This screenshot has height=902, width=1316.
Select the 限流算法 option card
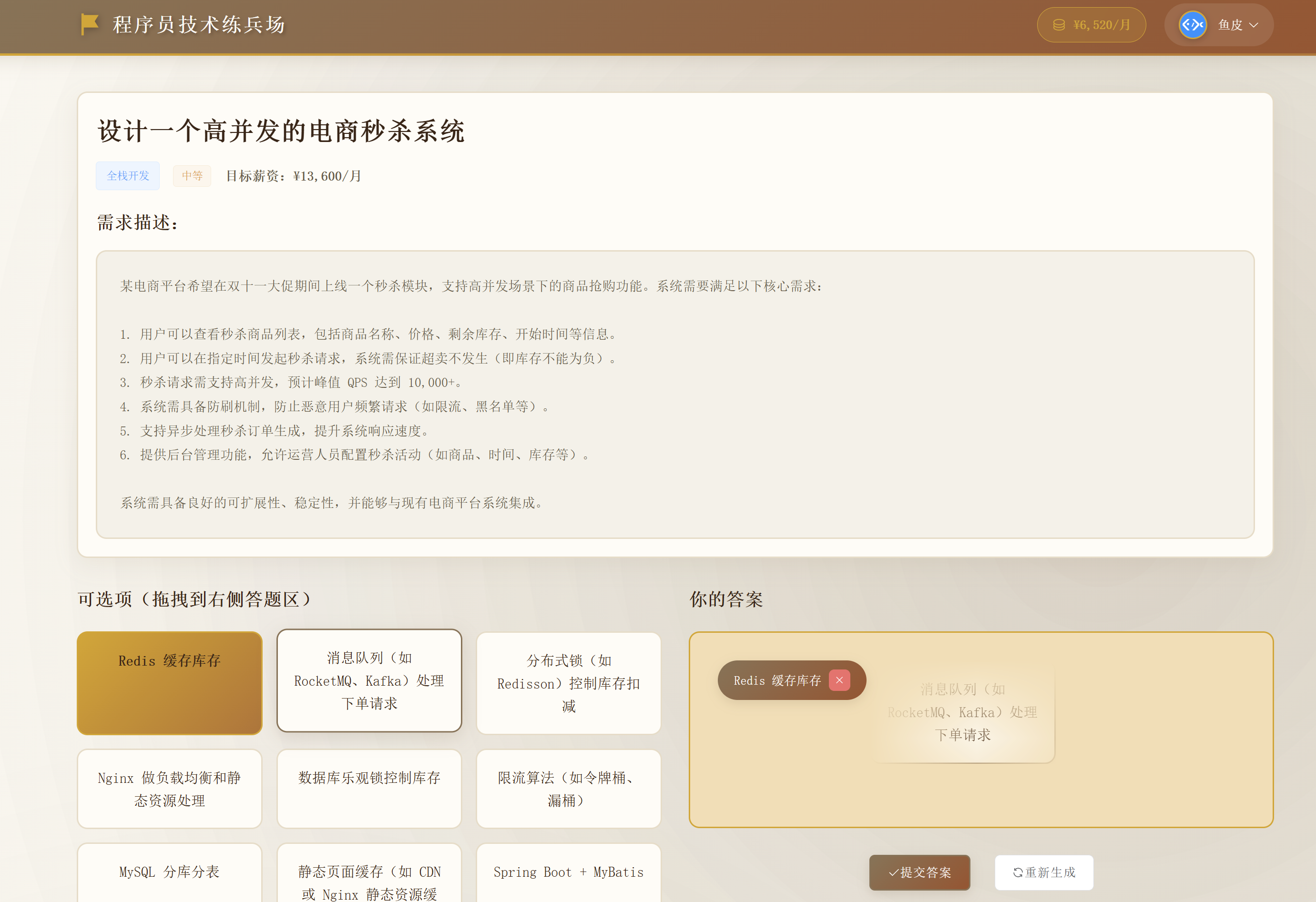[x=569, y=789]
